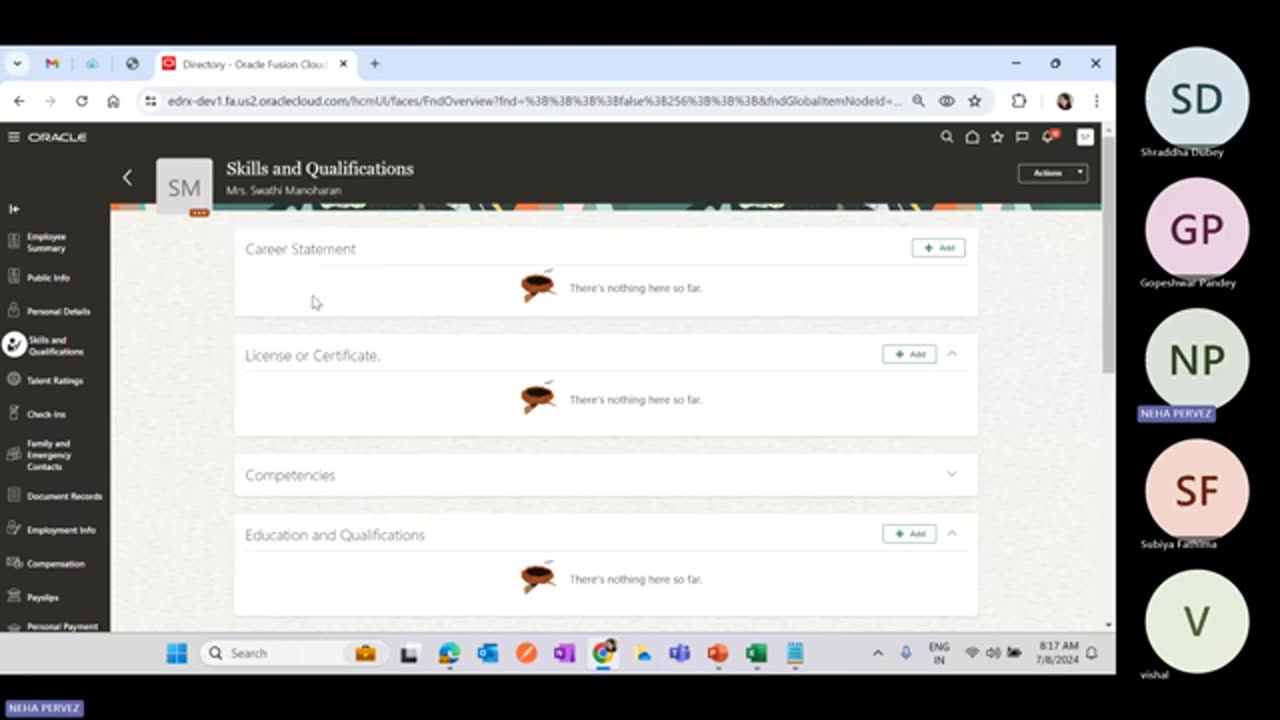Open the Actions dropdown button

coord(1052,173)
